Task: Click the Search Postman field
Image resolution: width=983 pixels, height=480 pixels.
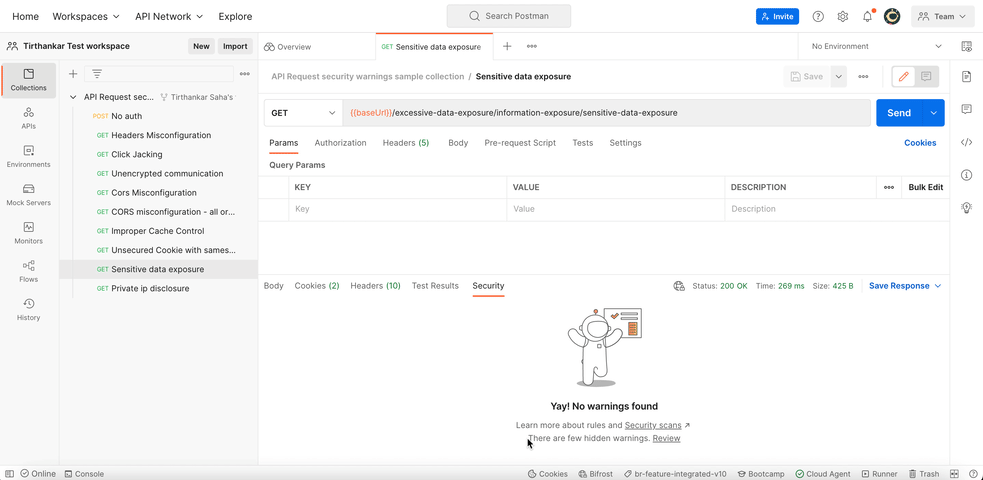Action: click(x=508, y=16)
